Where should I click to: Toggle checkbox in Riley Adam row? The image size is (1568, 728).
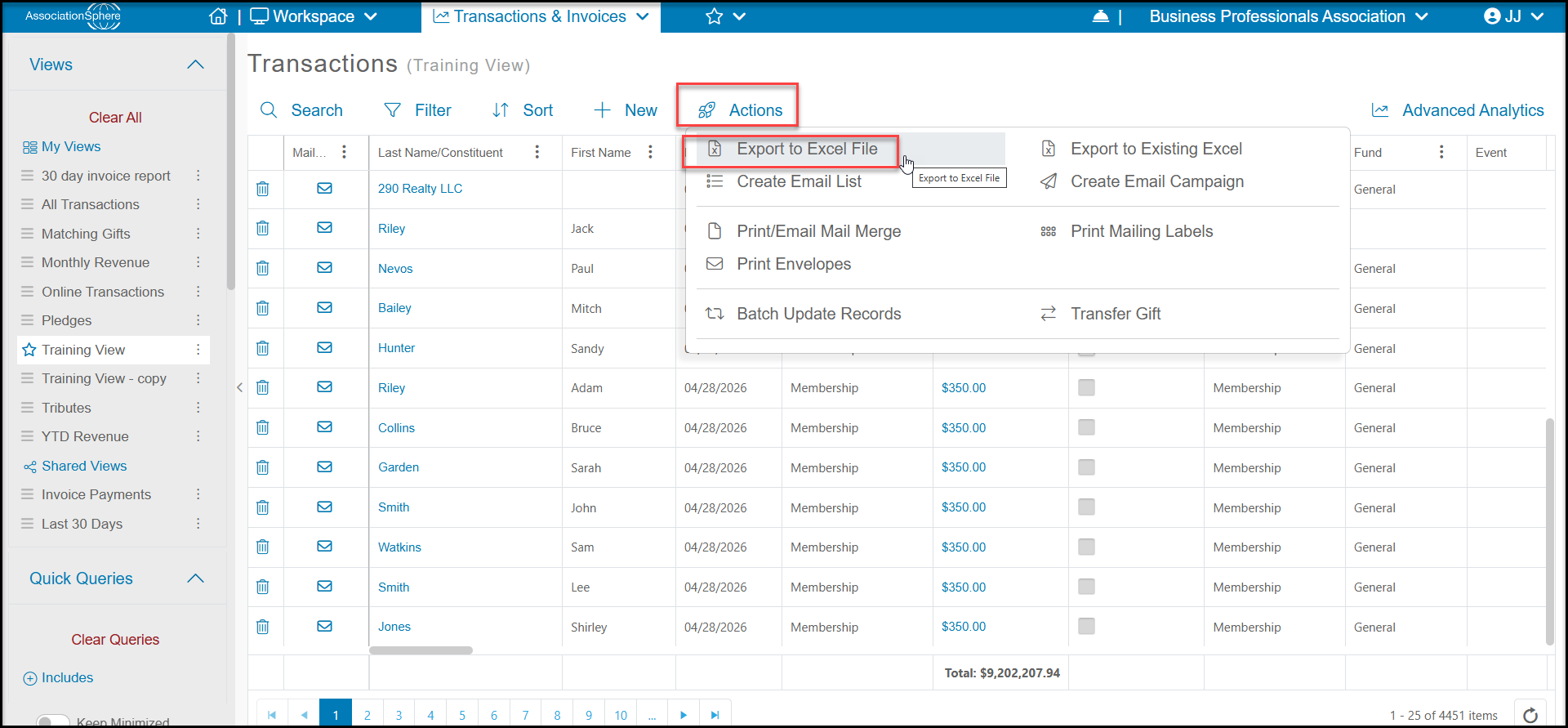click(x=1086, y=387)
